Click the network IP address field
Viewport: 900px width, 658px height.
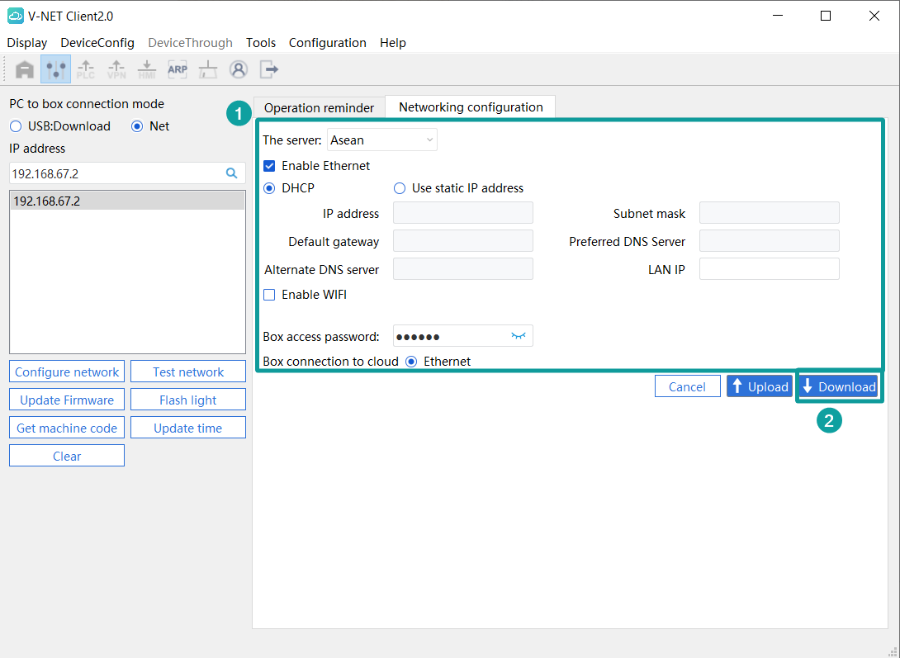tap(463, 213)
